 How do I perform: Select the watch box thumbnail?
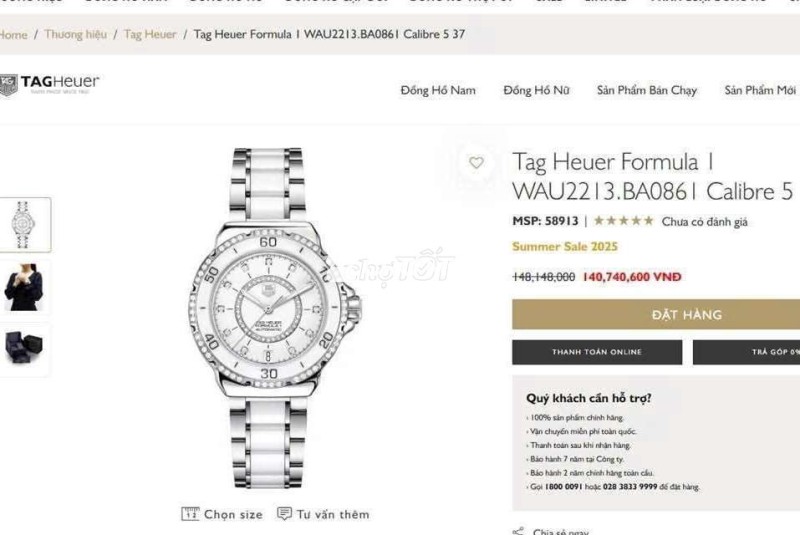(x=25, y=349)
